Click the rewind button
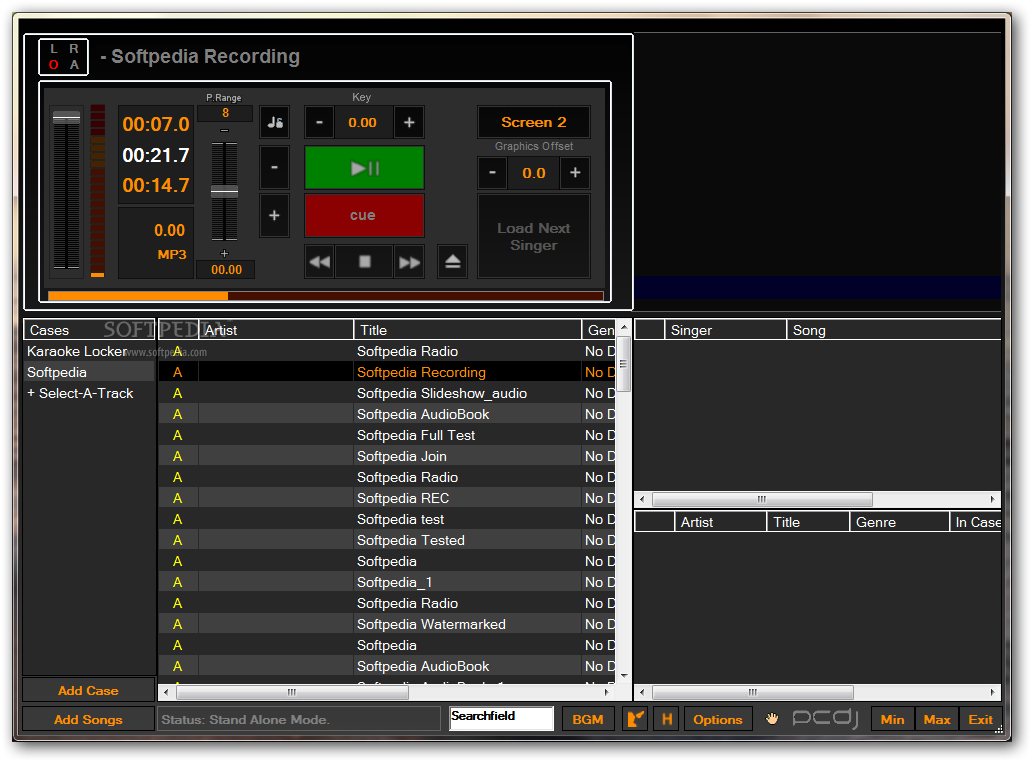The image size is (1032, 762). (320, 262)
